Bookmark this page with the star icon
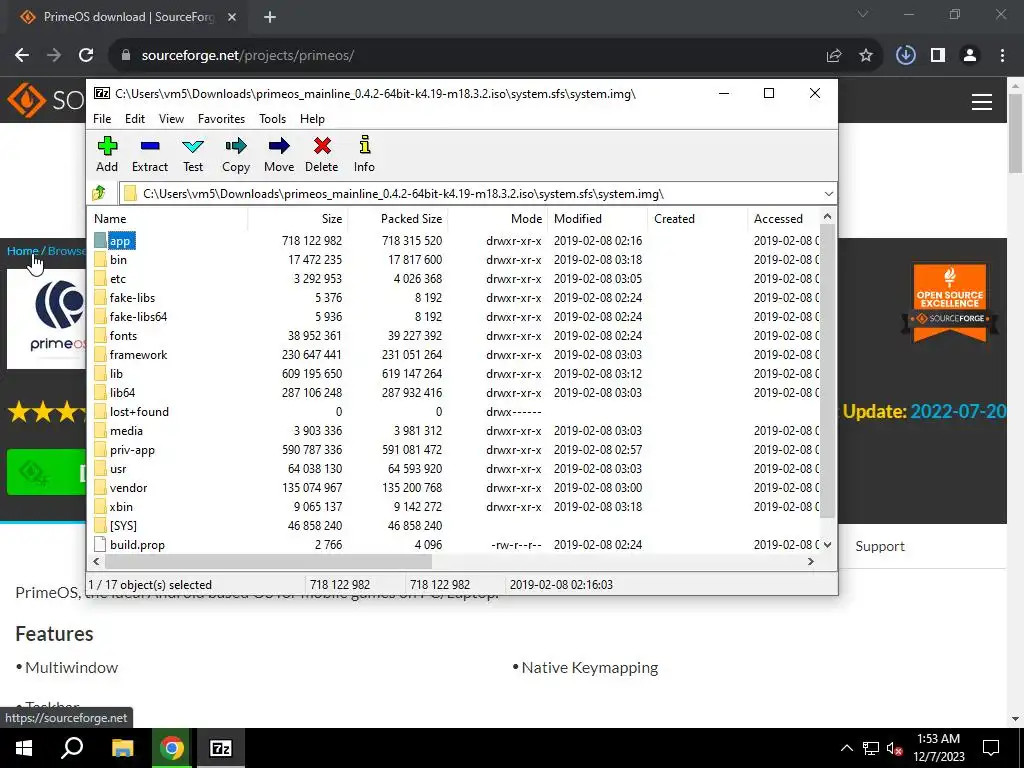1024x768 pixels. pyautogui.click(x=866, y=56)
